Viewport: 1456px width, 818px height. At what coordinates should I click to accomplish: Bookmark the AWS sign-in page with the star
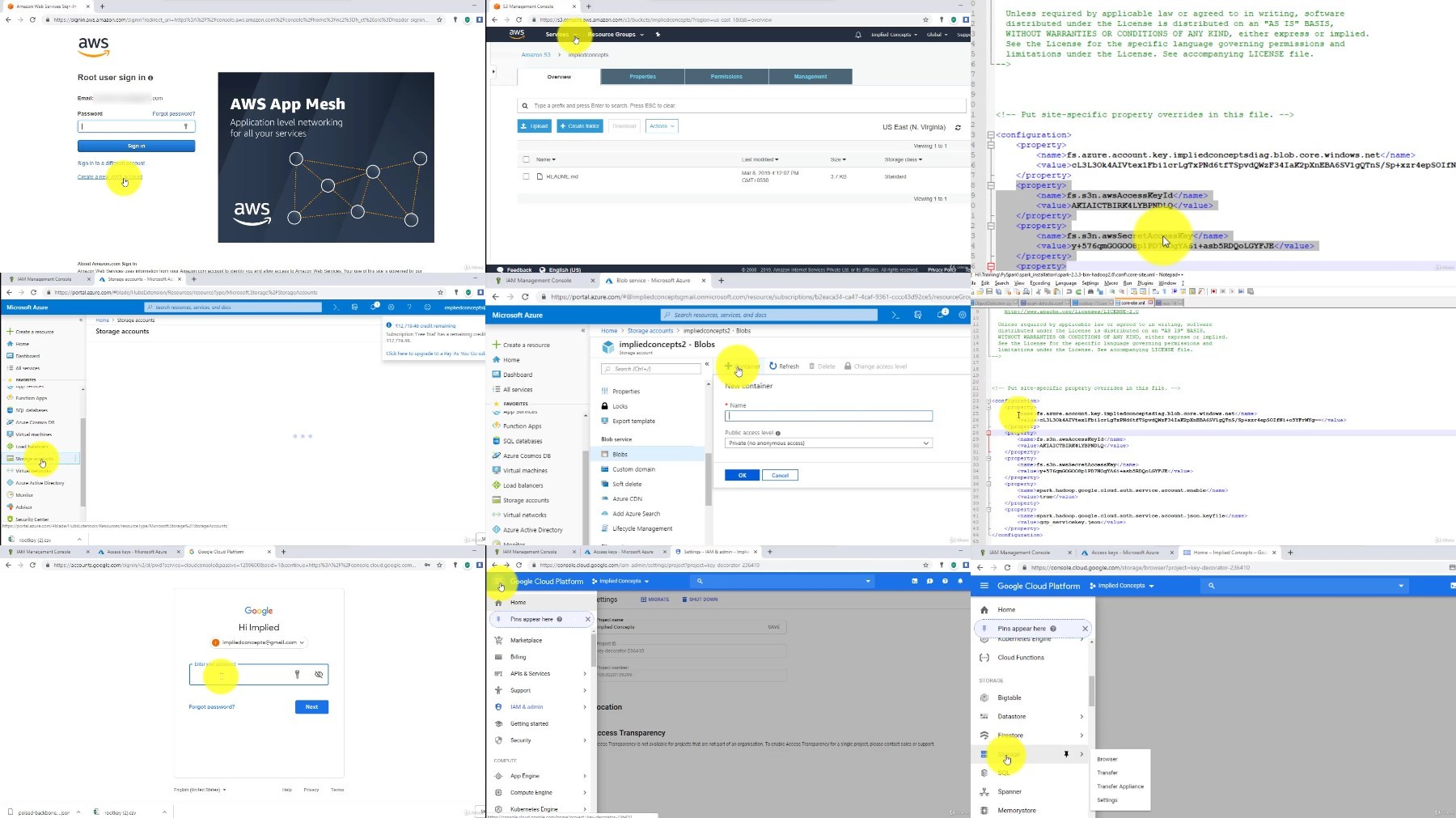440,19
